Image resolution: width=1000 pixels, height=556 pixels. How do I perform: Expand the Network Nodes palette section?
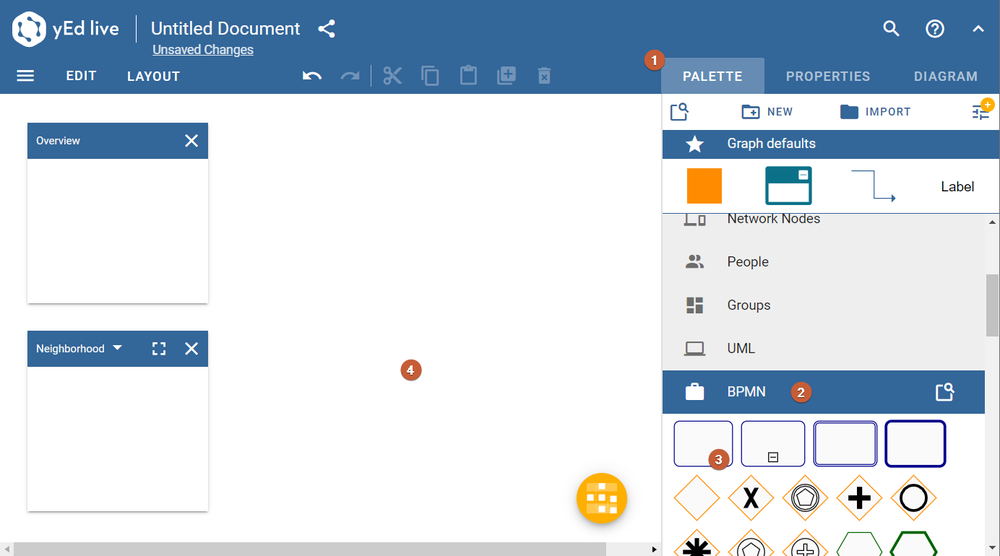pyautogui.click(x=823, y=219)
